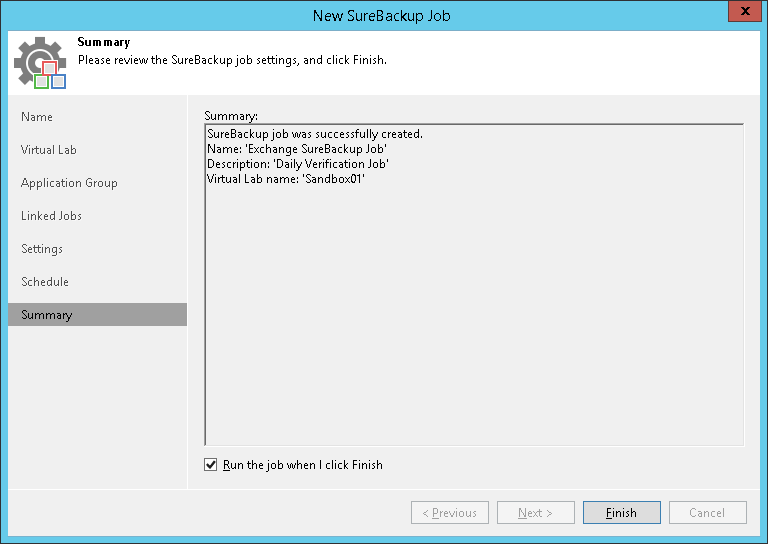Close the New SureBackup Job dialog
The width and height of the screenshot is (768, 544).
click(x=744, y=11)
